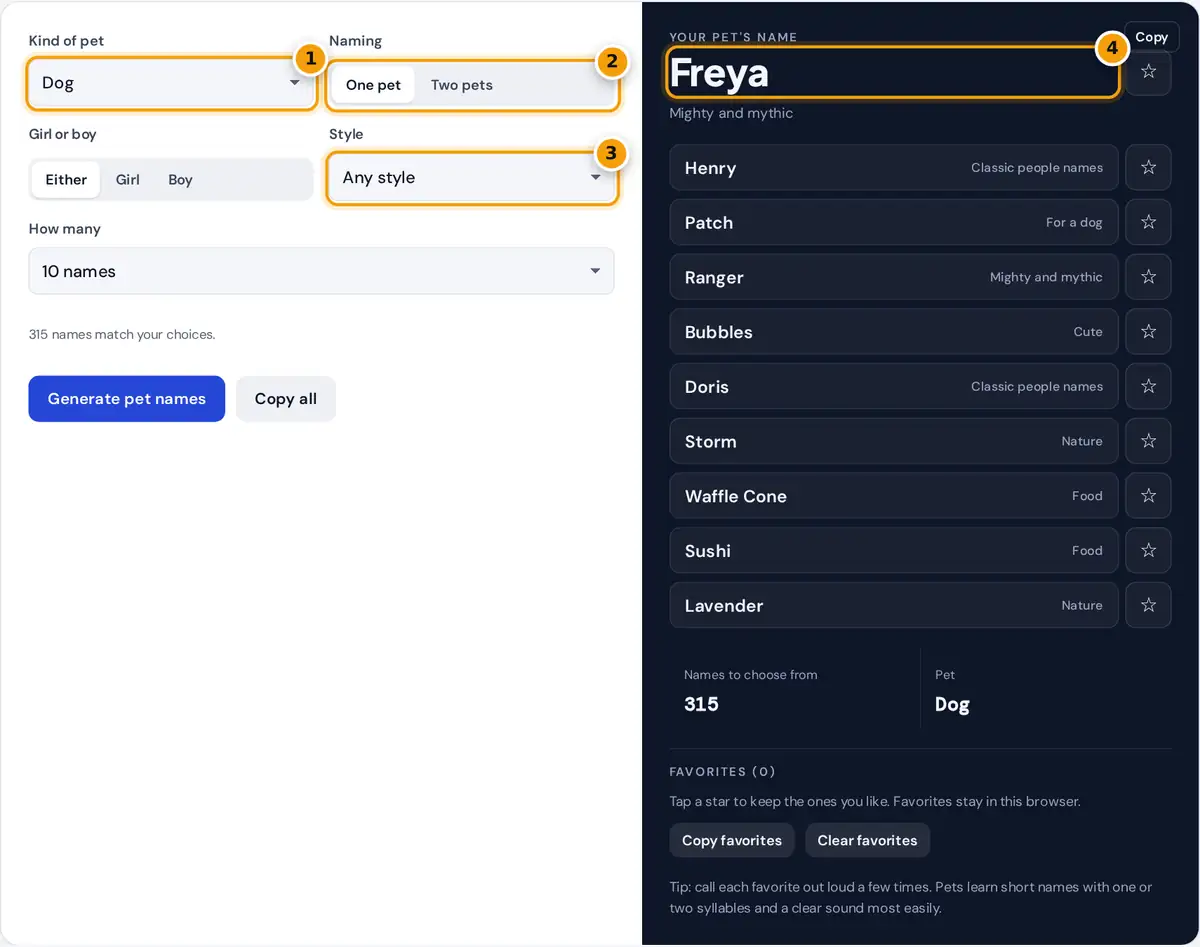Select One pet naming option
Image resolution: width=1200 pixels, height=947 pixels.
coord(373,85)
